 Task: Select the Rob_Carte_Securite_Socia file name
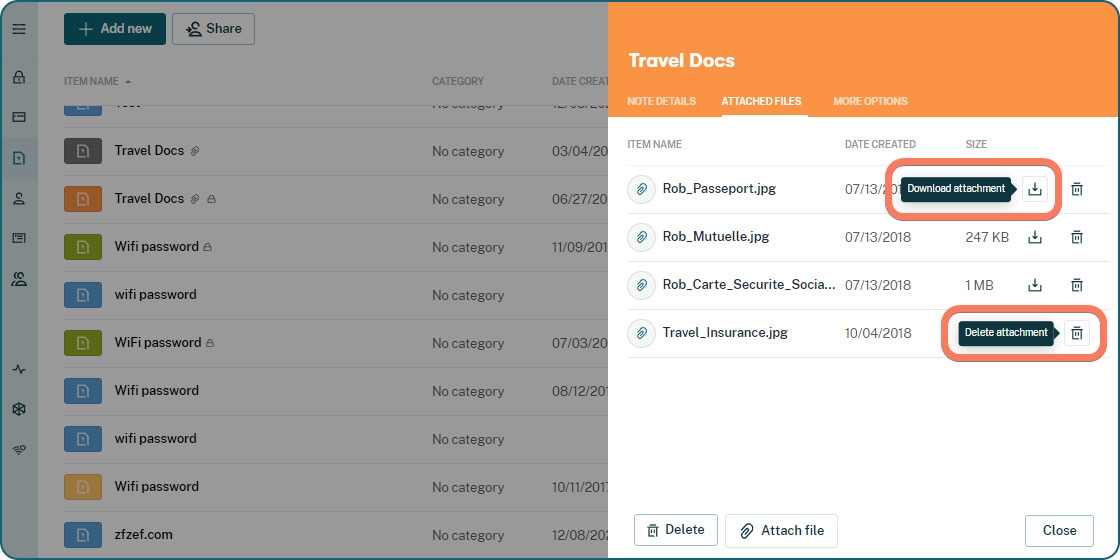click(749, 285)
